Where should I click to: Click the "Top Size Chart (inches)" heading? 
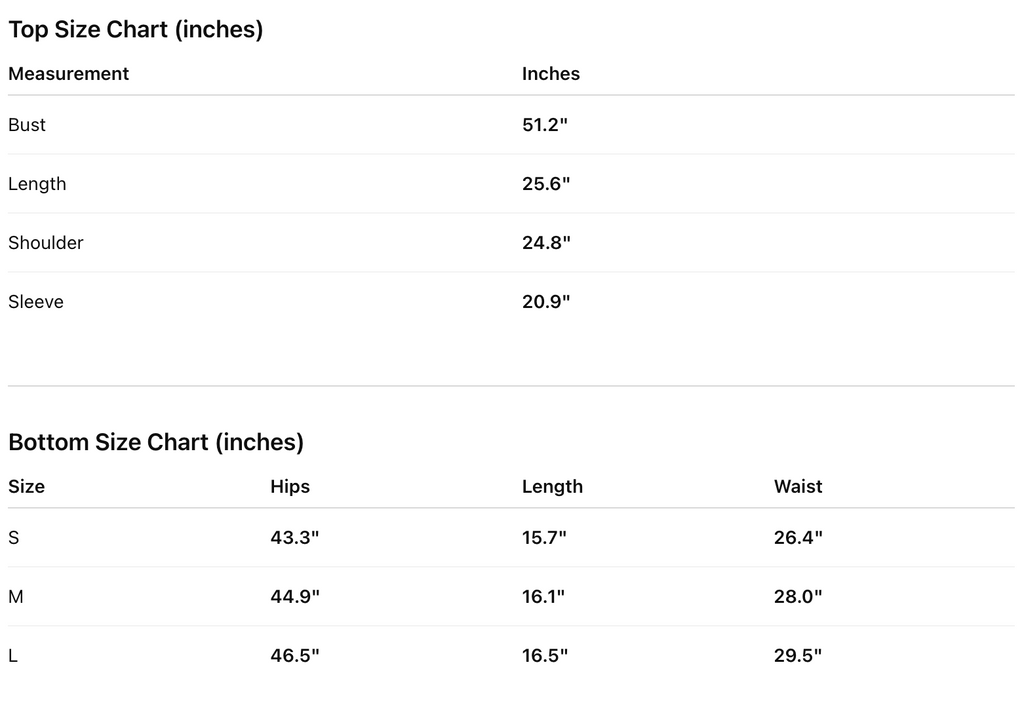tap(135, 30)
